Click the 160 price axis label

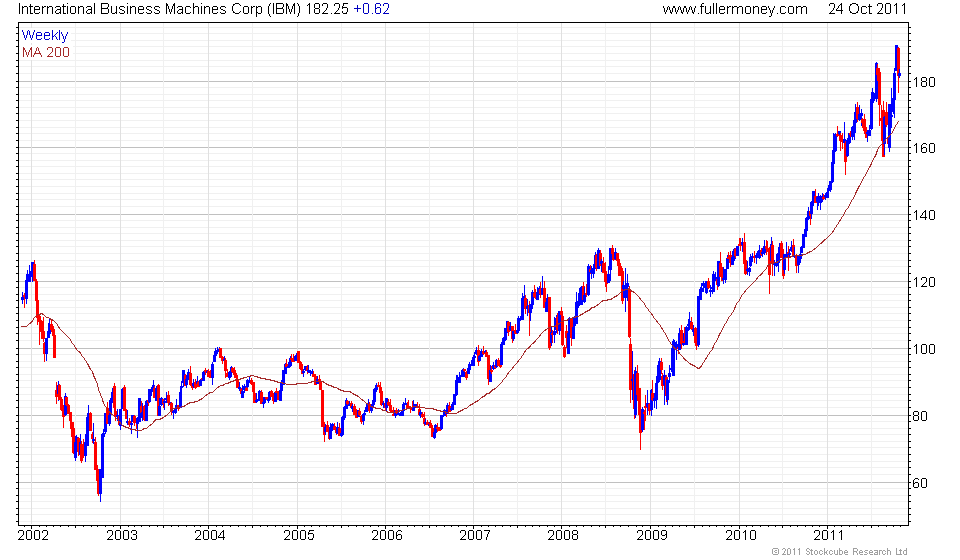click(x=924, y=148)
